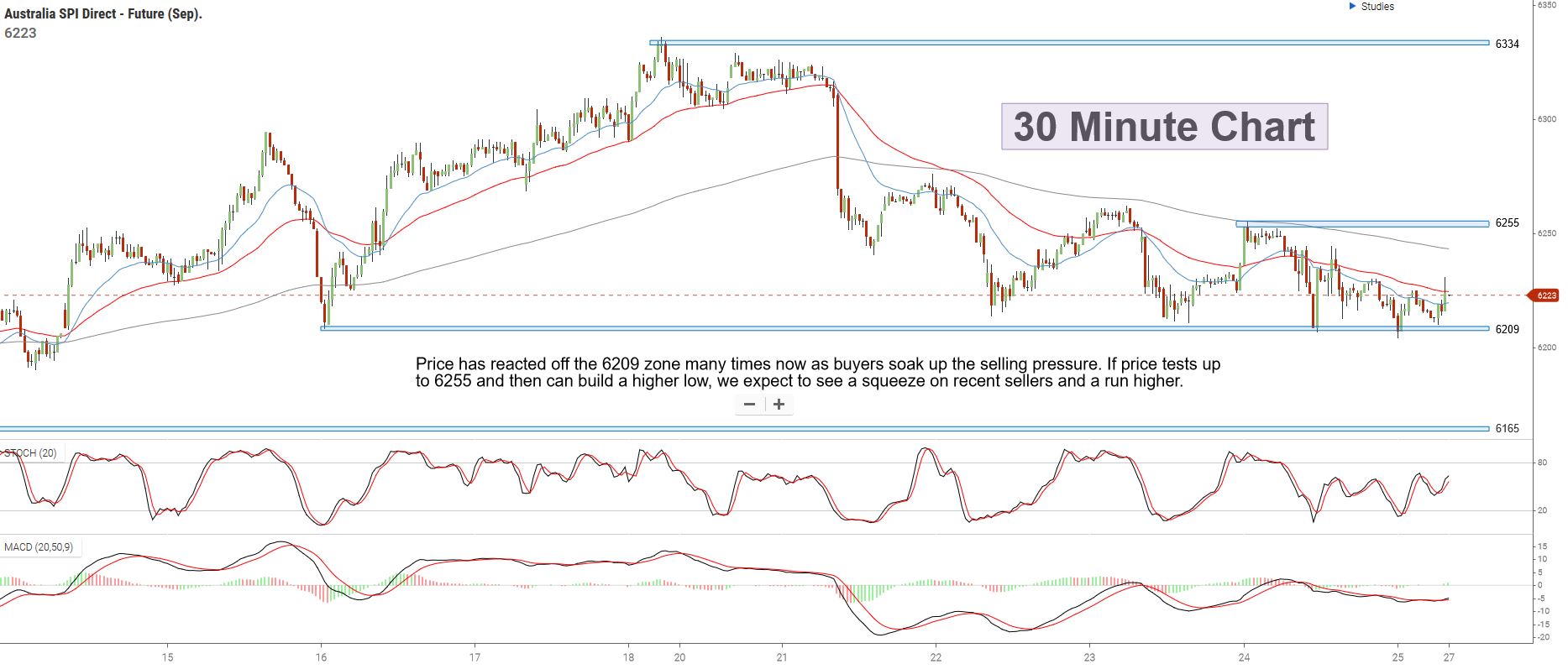
Task: Click the MACD -20 axis label
Action: 1542,638
